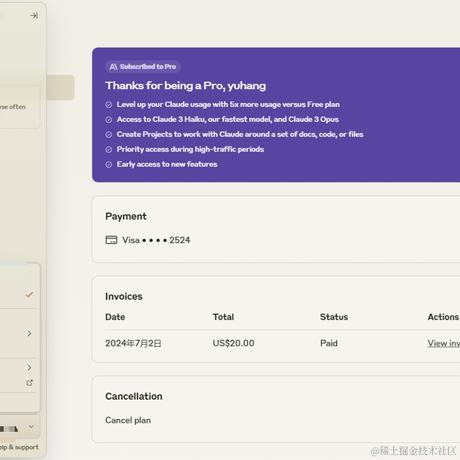
Task: Click the 'Status' column header
Action: 334,317
